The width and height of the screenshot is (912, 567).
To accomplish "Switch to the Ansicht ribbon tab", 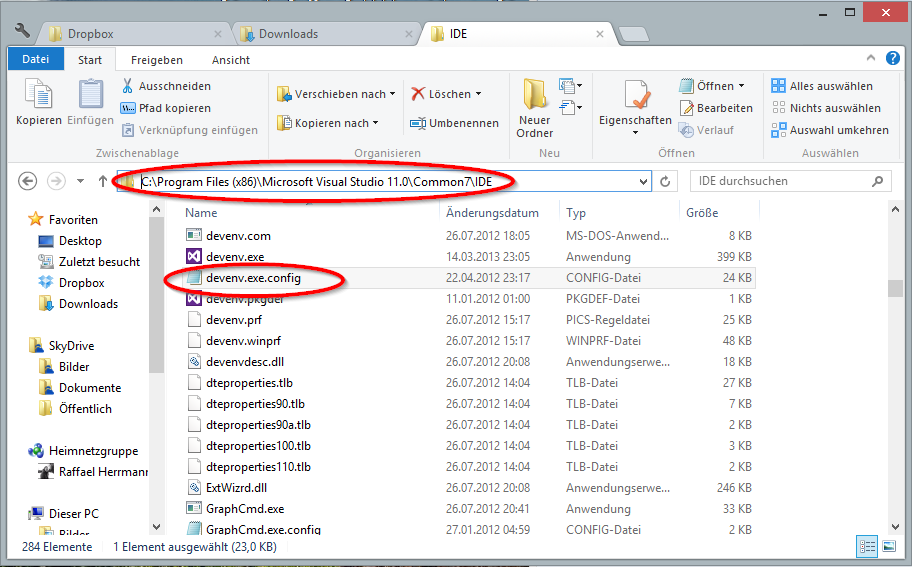I will 231,60.
